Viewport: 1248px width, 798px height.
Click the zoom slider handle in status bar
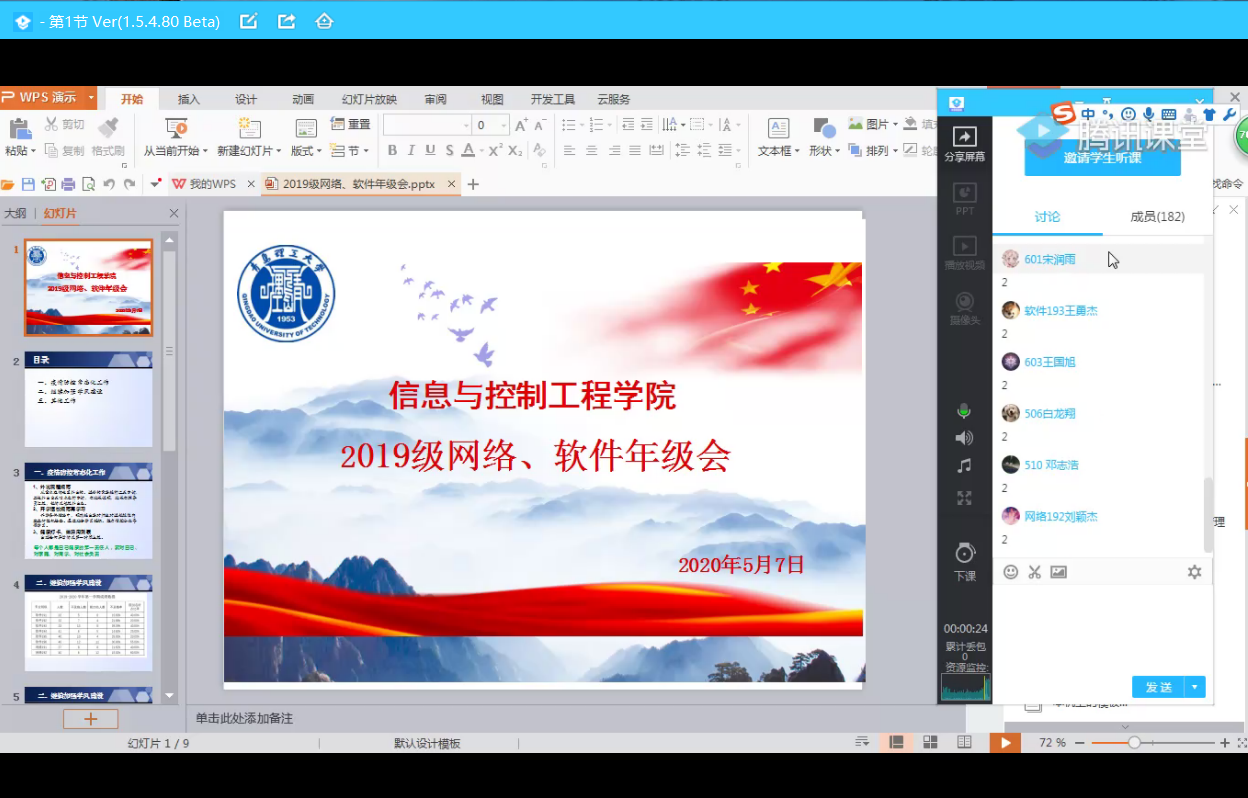pos(1134,743)
